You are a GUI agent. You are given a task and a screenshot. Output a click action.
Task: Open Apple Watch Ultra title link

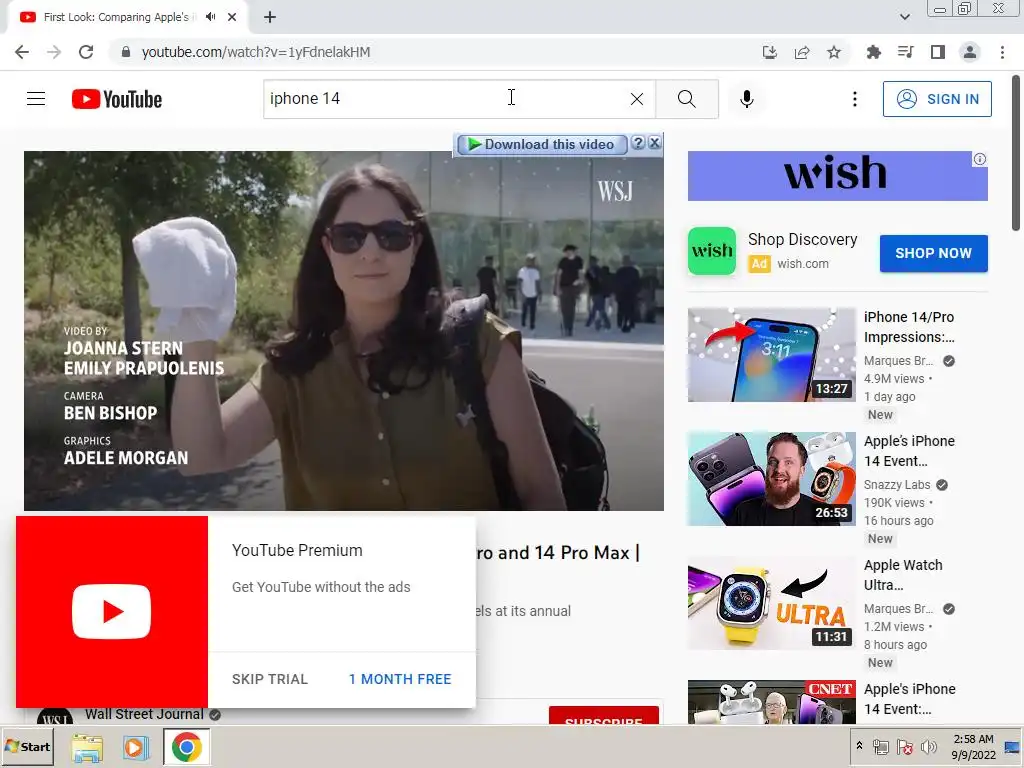click(x=903, y=575)
